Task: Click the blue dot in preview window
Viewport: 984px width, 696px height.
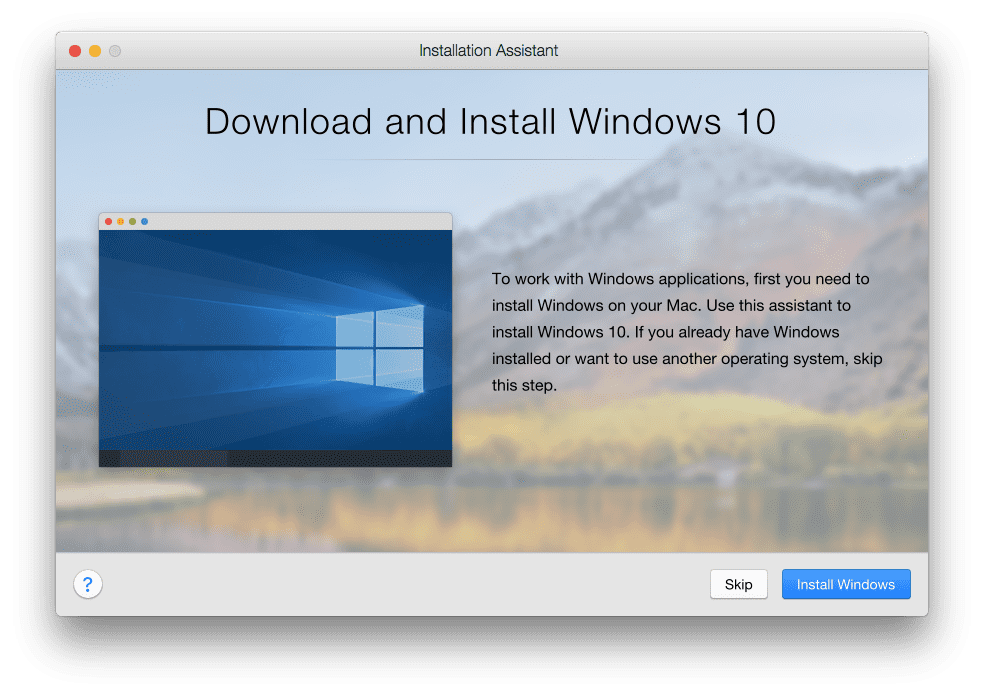Action: (145, 221)
